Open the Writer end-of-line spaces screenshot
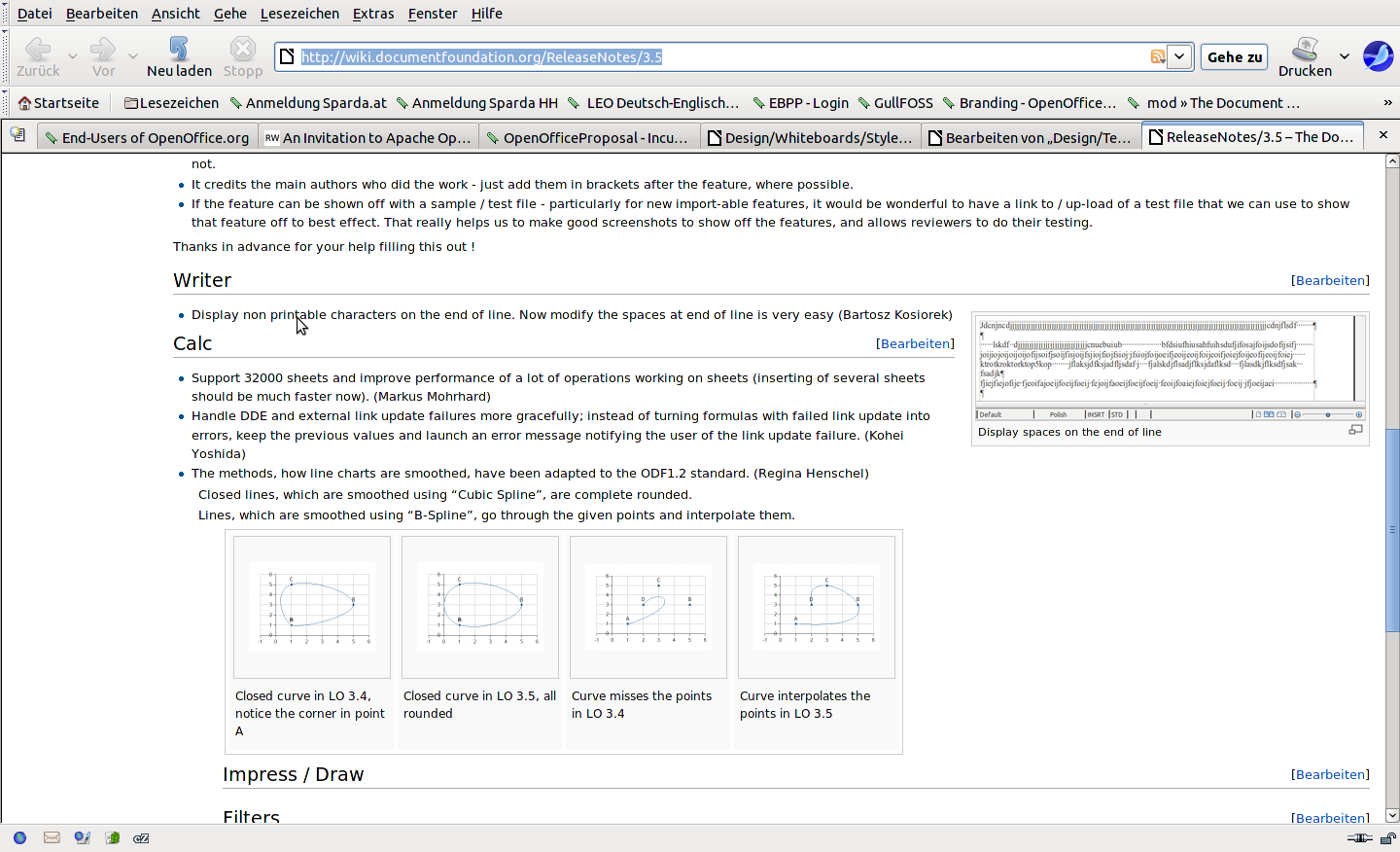Viewport: 1400px width, 852px height. point(1170,368)
